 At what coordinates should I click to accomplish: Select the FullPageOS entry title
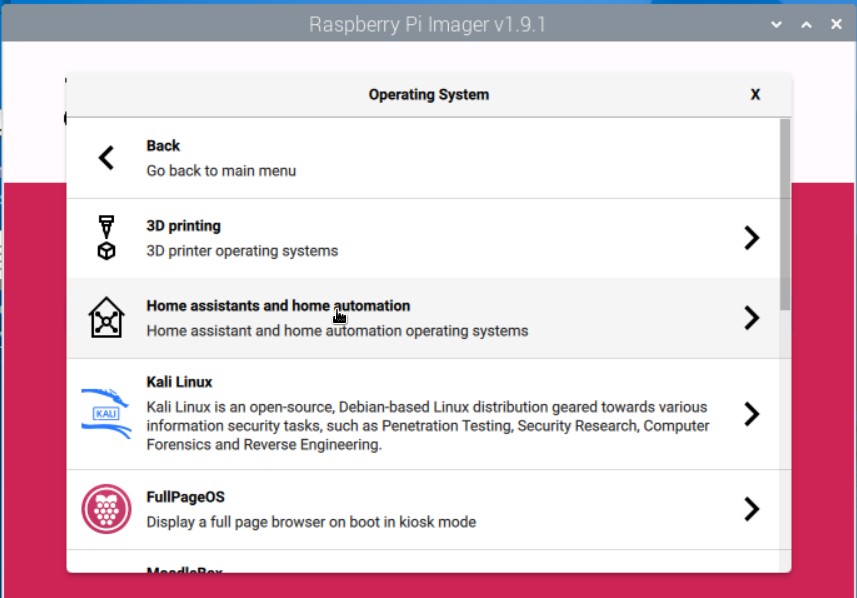(x=185, y=497)
